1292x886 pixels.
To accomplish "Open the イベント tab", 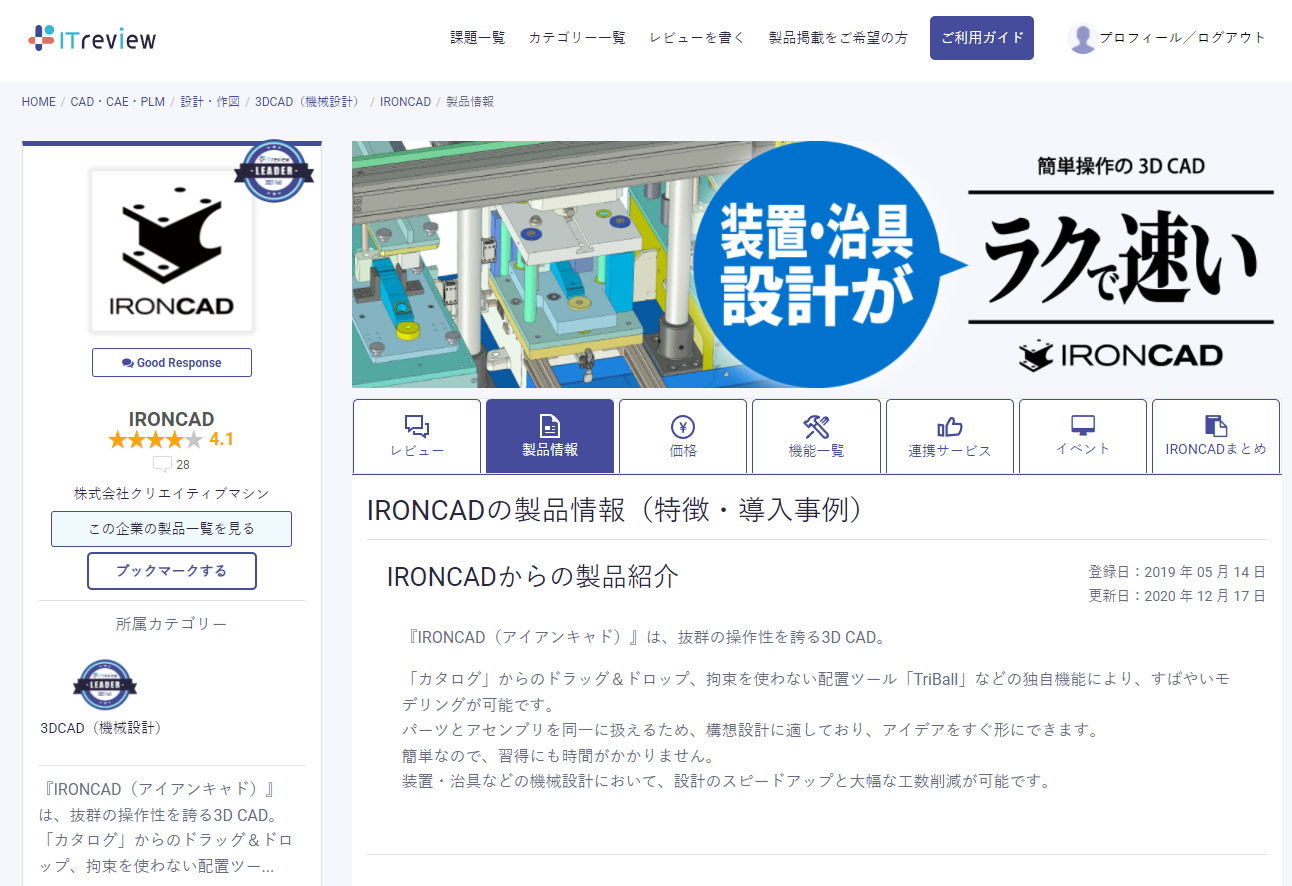I will click(x=1083, y=436).
